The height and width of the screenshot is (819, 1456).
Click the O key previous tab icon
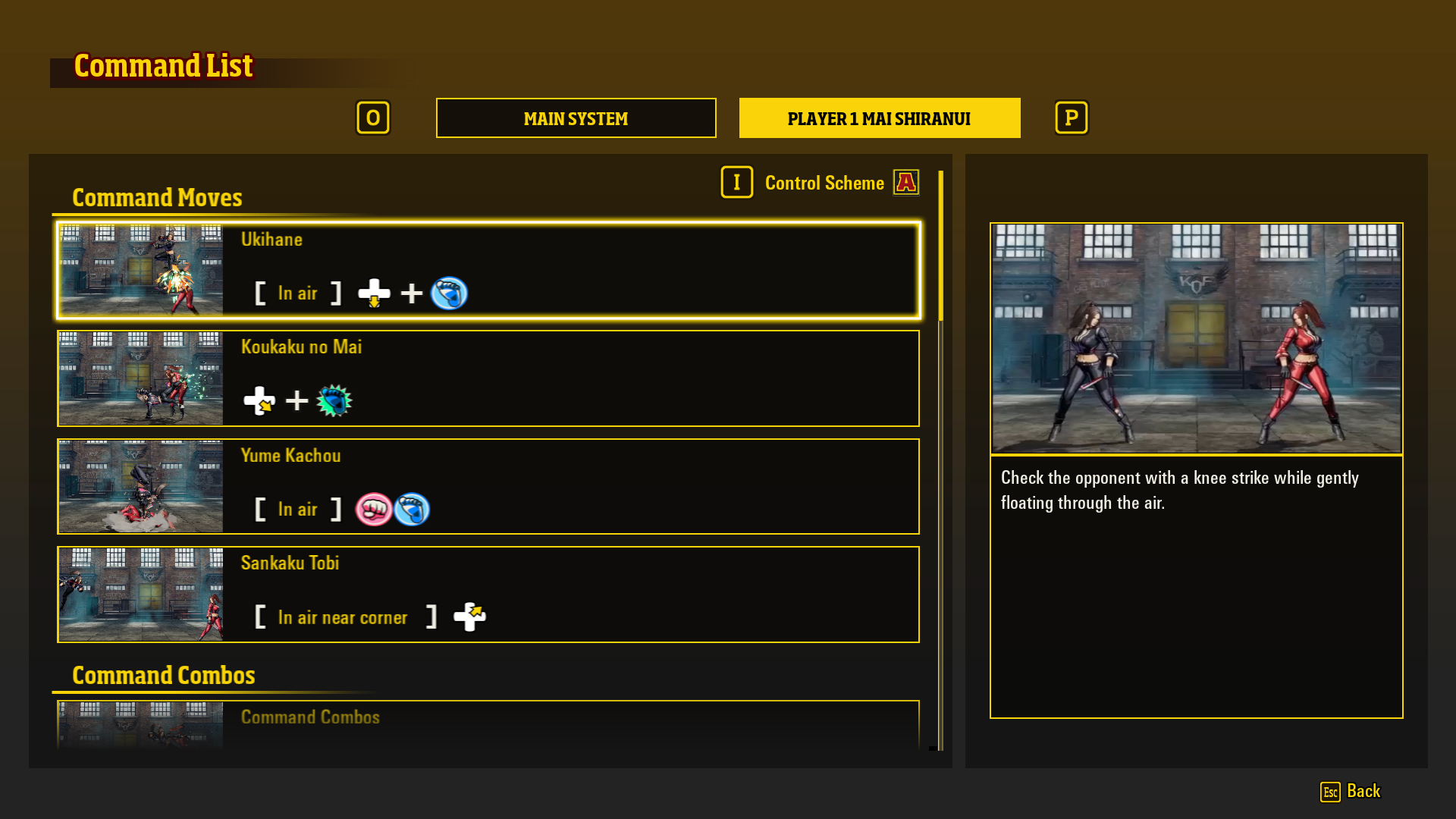pyautogui.click(x=373, y=118)
